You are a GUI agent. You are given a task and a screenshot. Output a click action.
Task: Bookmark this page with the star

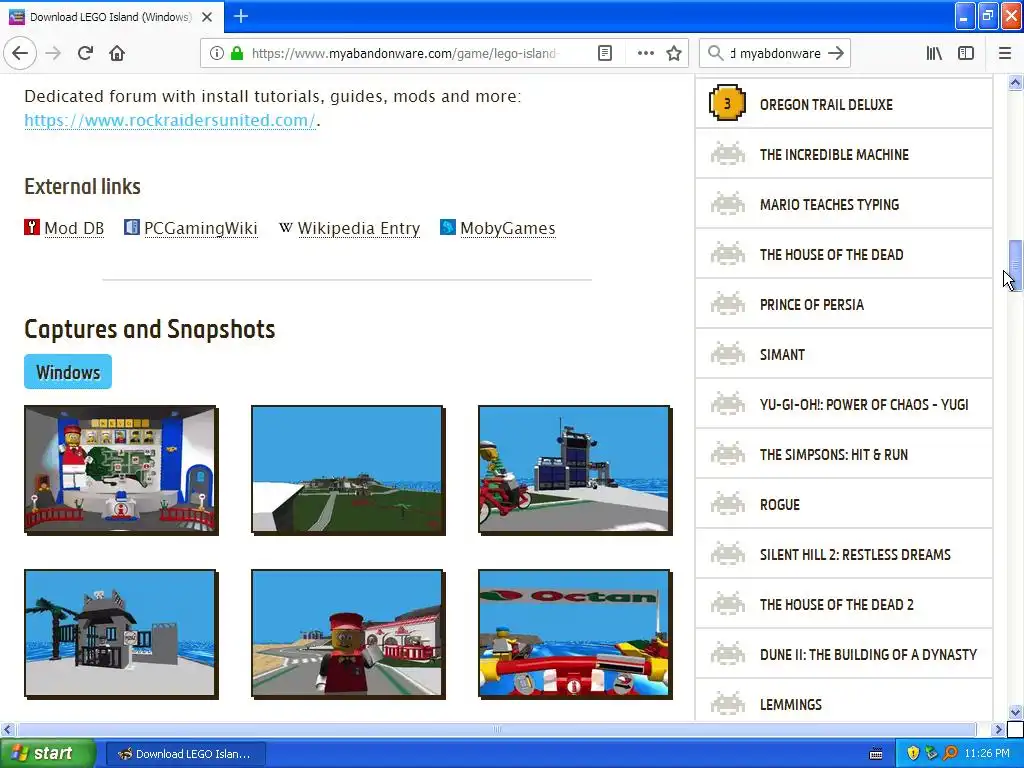tap(674, 54)
